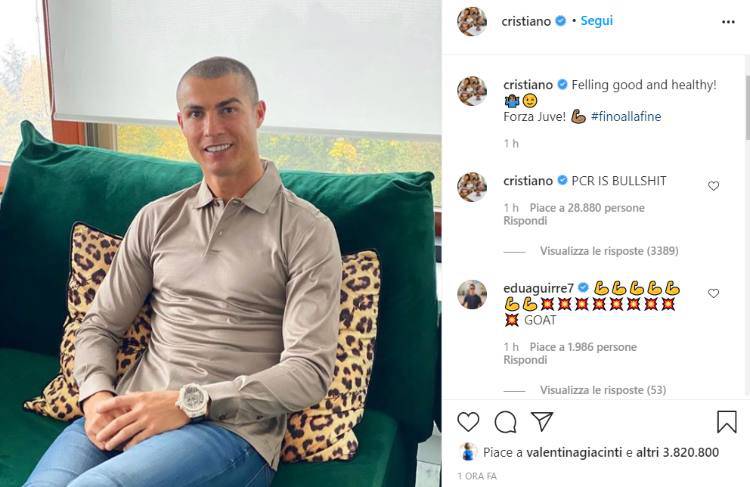The height and width of the screenshot is (487, 750).
Task: Follow the account via the Segui link
Action: tap(596, 21)
